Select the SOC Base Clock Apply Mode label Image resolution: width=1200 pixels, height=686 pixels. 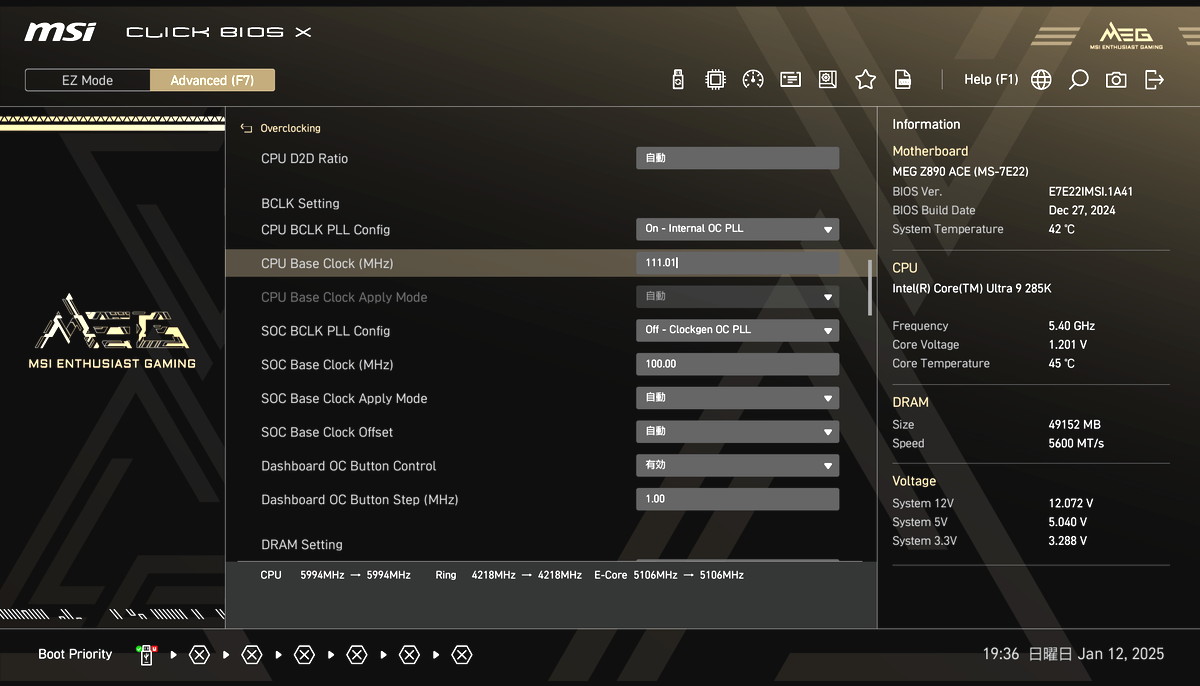(x=344, y=399)
